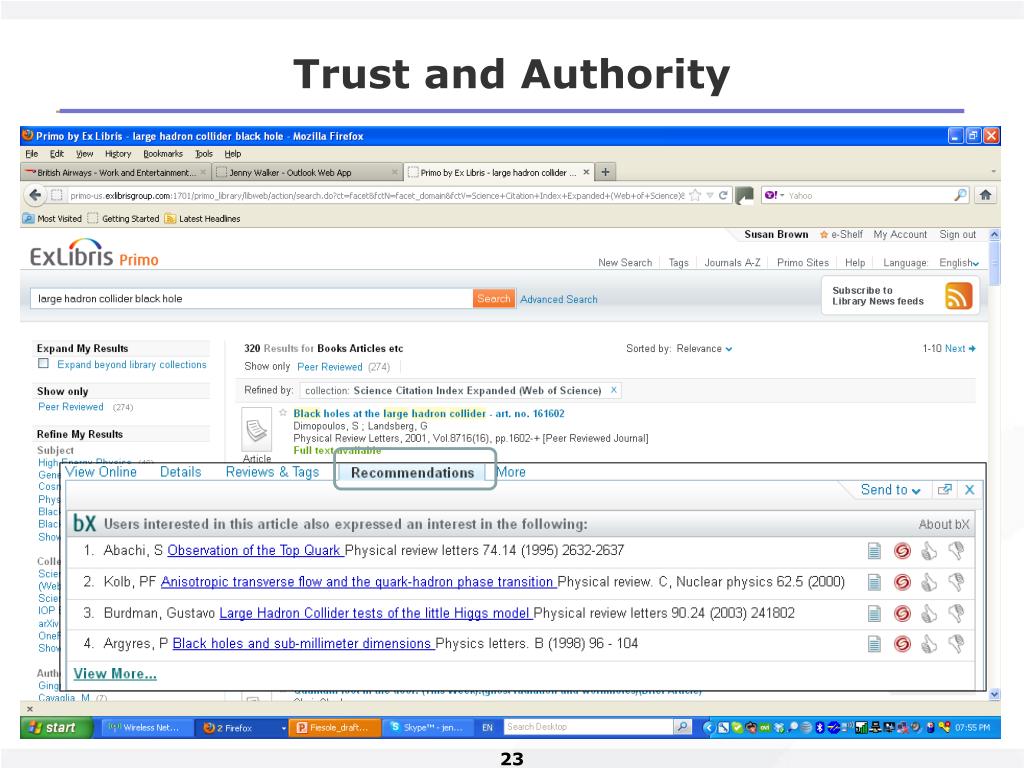The image size is (1024, 768).
Task: Close the recommendations panel with X
Action: pos(970,490)
